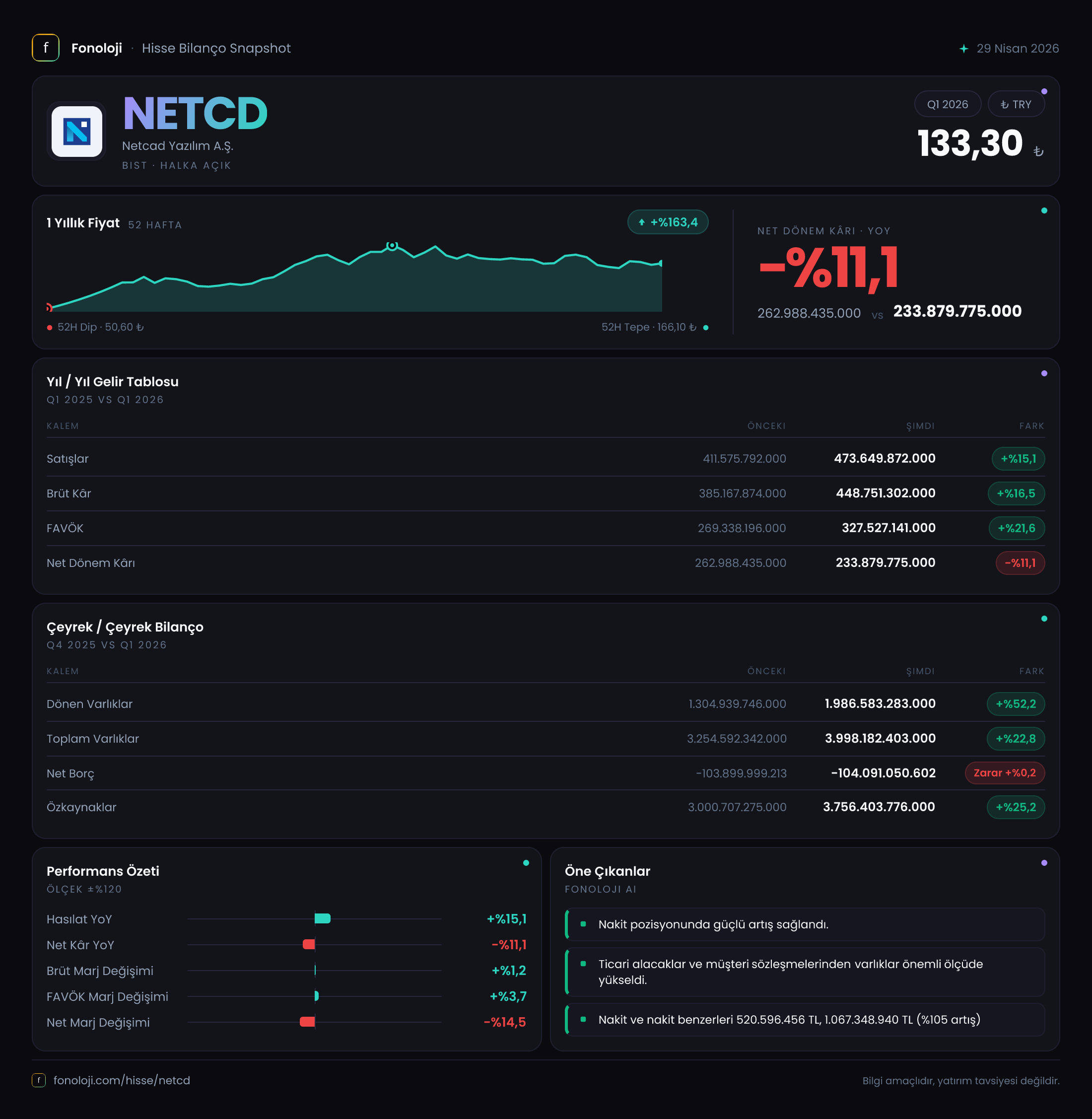
Task: Click the Netcad company logo thumbnail
Action: pos(77,132)
